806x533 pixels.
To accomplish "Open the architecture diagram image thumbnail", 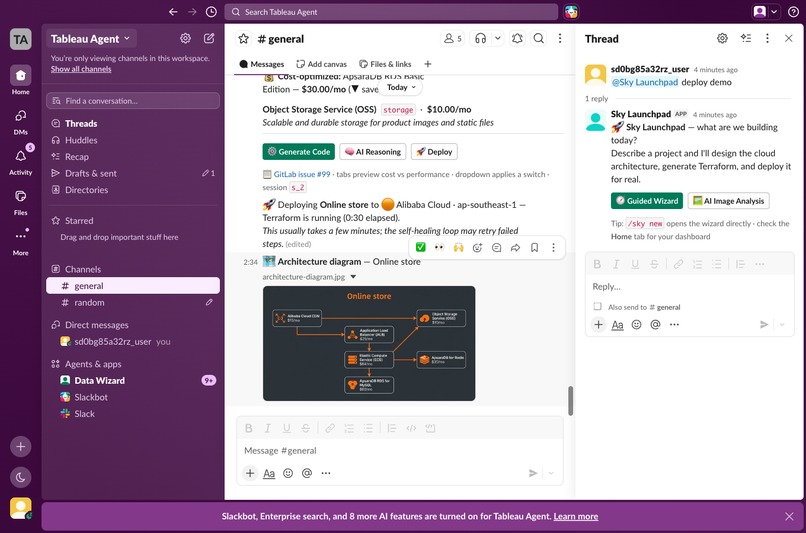I will pos(369,343).
